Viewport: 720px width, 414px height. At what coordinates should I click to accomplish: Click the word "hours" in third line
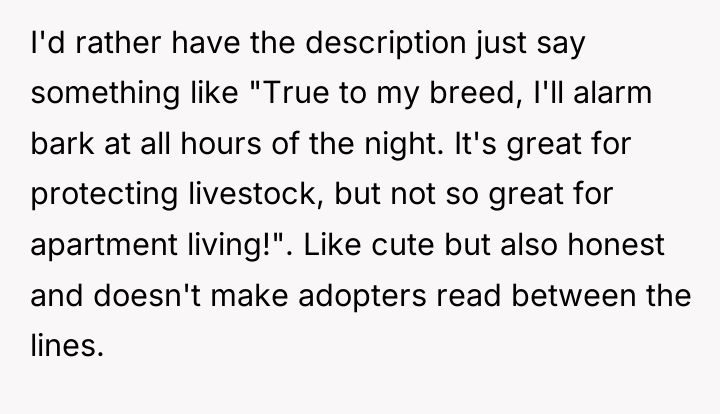[221, 144]
